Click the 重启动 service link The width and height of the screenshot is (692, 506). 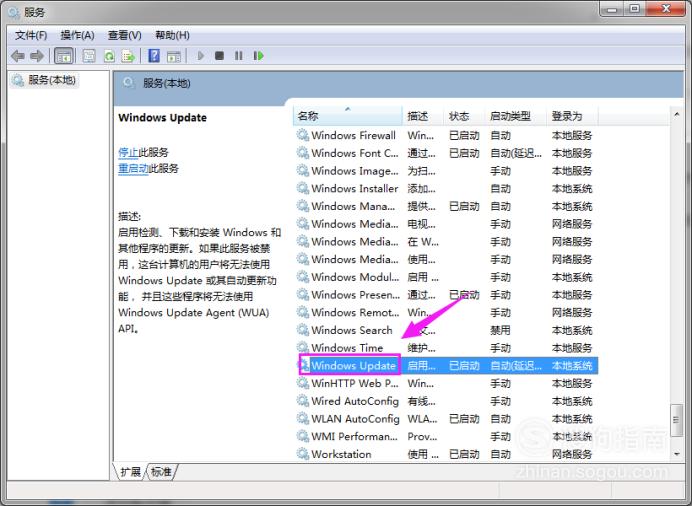point(133,168)
